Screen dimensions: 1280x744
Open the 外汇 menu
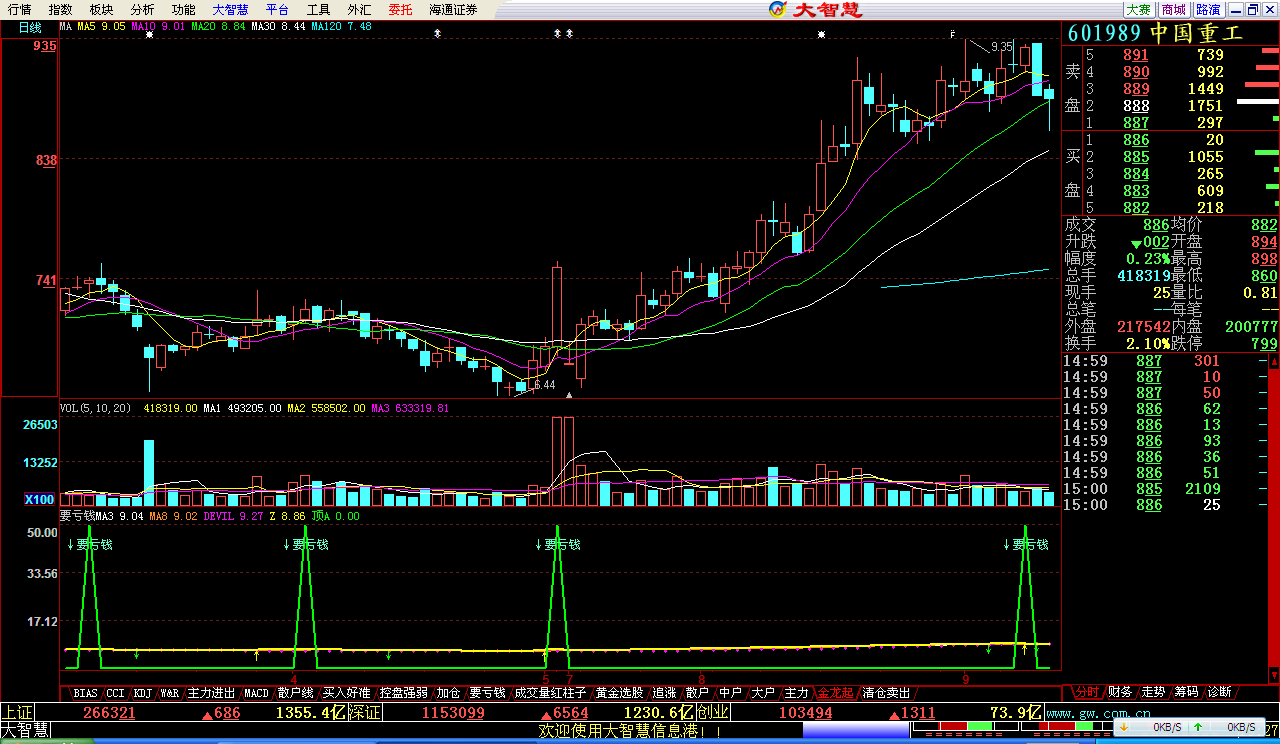coord(360,10)
